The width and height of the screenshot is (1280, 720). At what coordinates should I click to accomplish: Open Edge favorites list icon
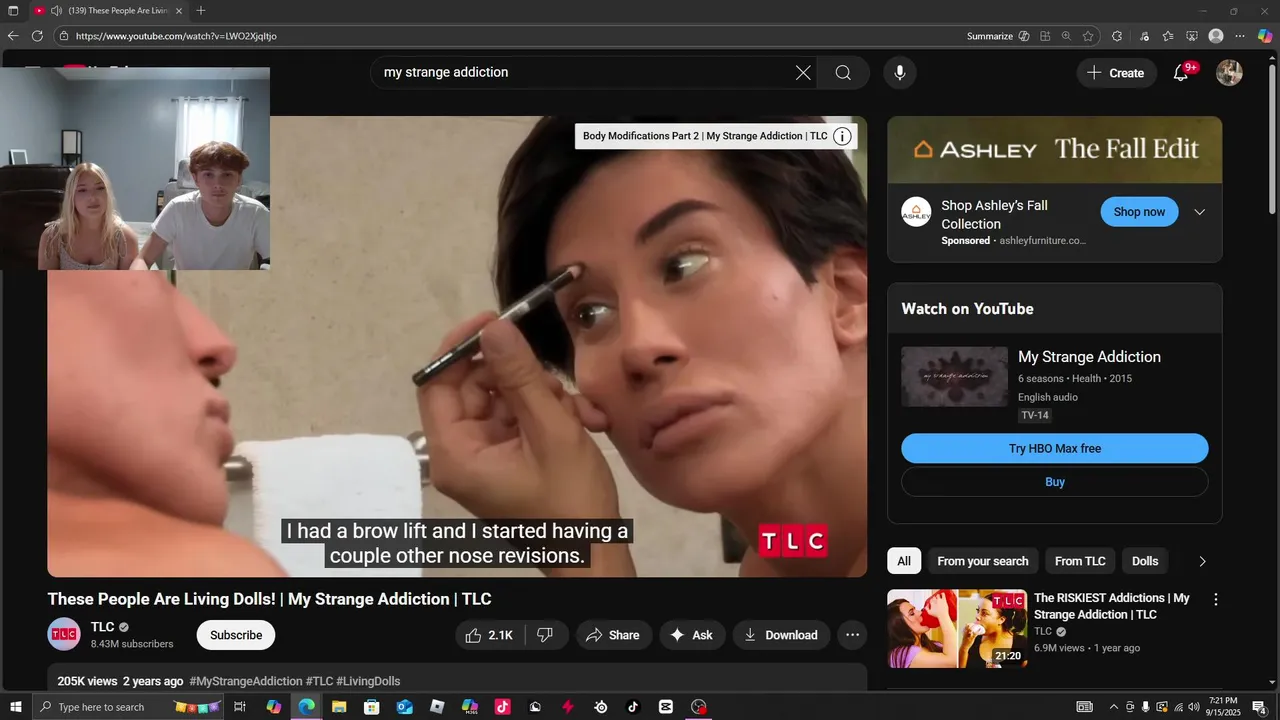click(1168, 36)
